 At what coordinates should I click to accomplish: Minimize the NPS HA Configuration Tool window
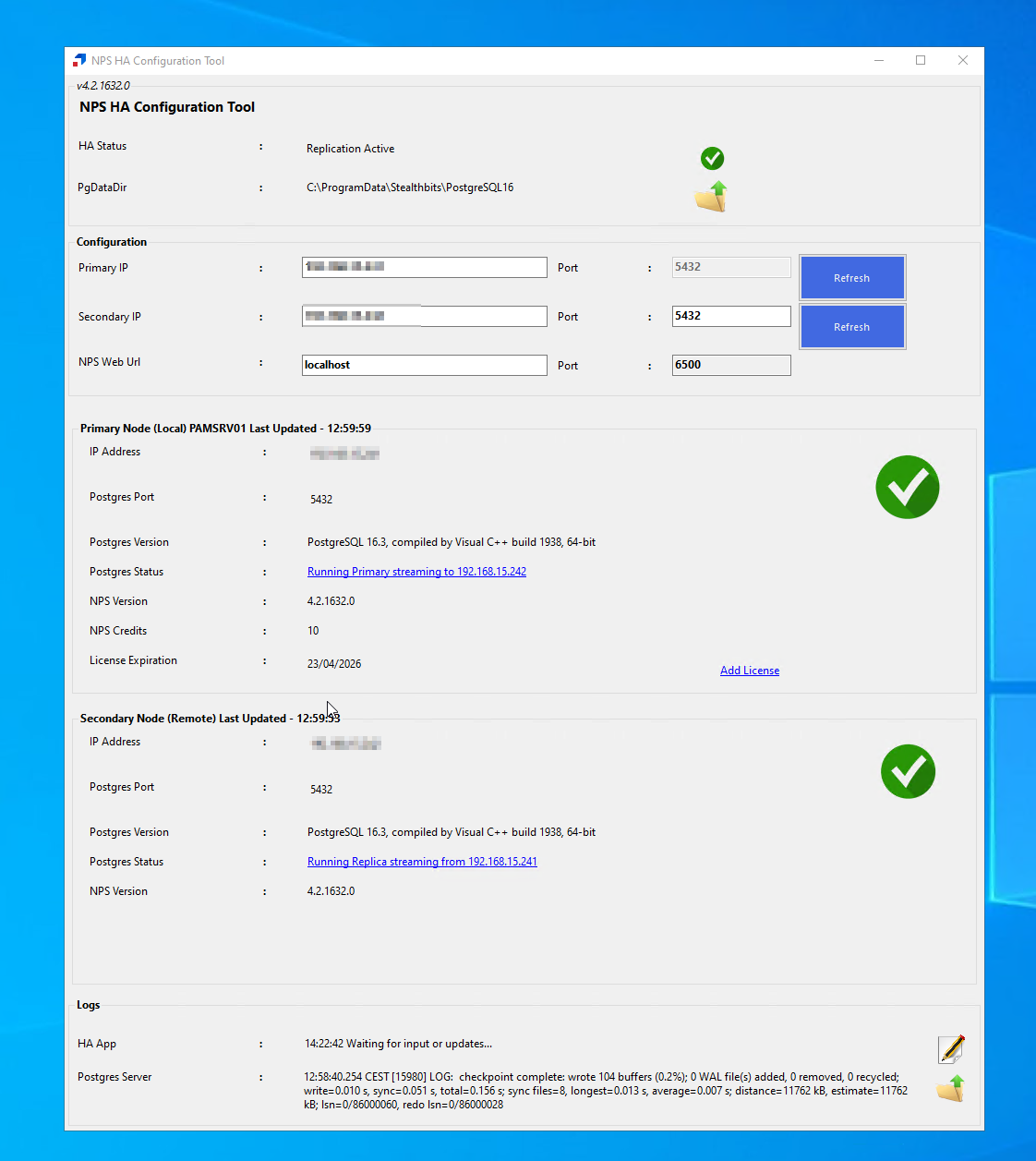879,61
